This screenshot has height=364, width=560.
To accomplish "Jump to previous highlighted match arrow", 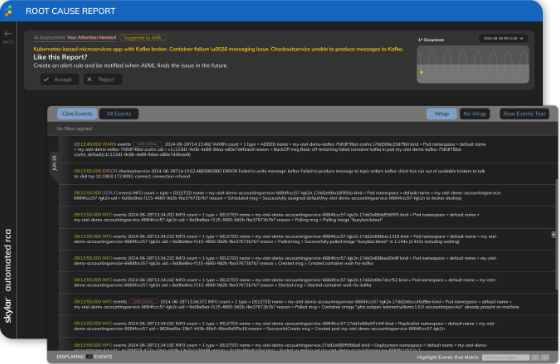I will (x=535, y=357).
